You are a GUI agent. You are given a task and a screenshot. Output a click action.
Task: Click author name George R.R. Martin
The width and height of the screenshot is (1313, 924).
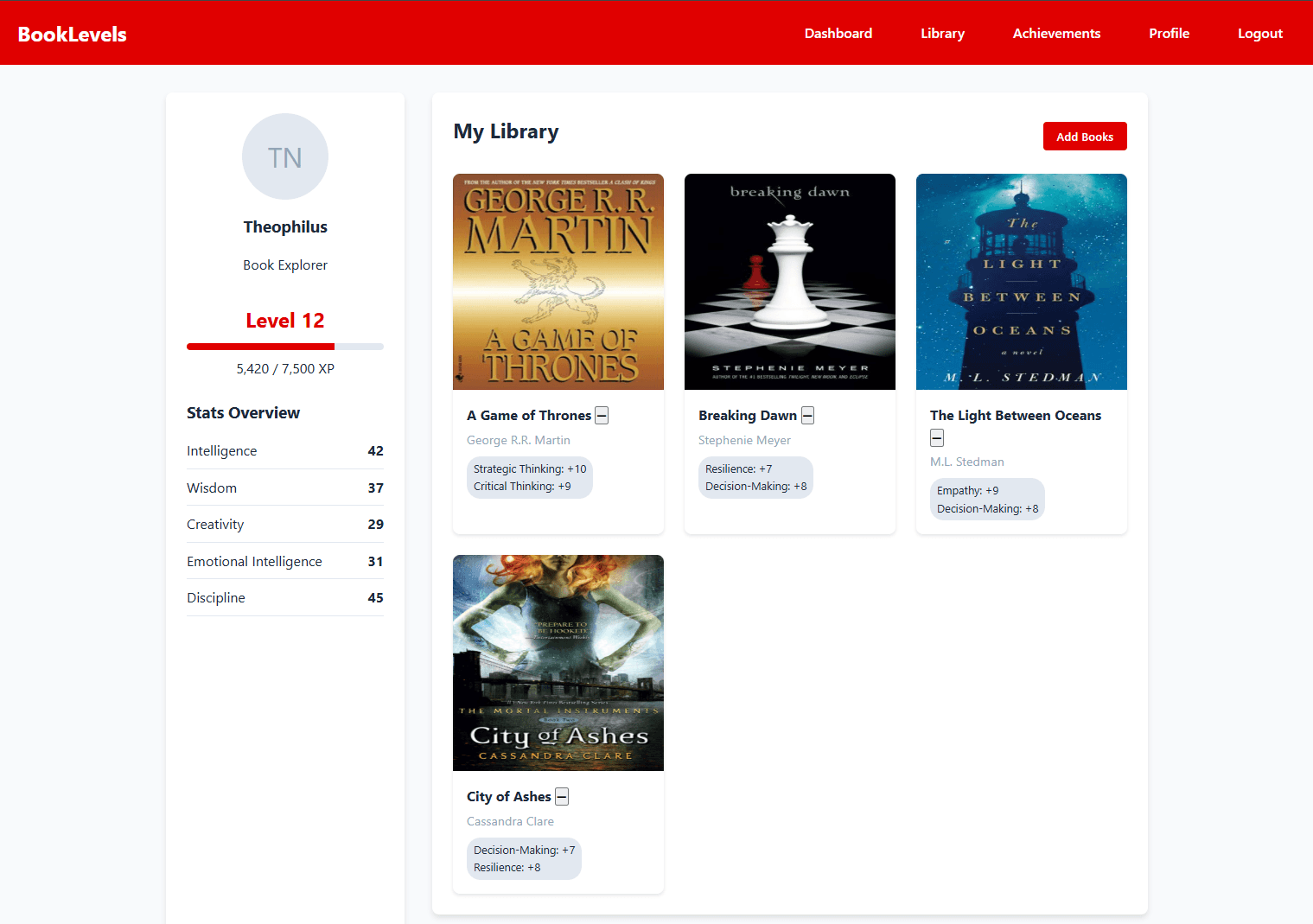point(519,441)
